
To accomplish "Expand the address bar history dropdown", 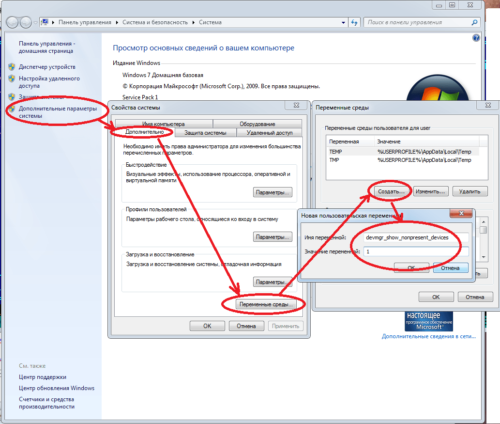I will click(343, 23).
